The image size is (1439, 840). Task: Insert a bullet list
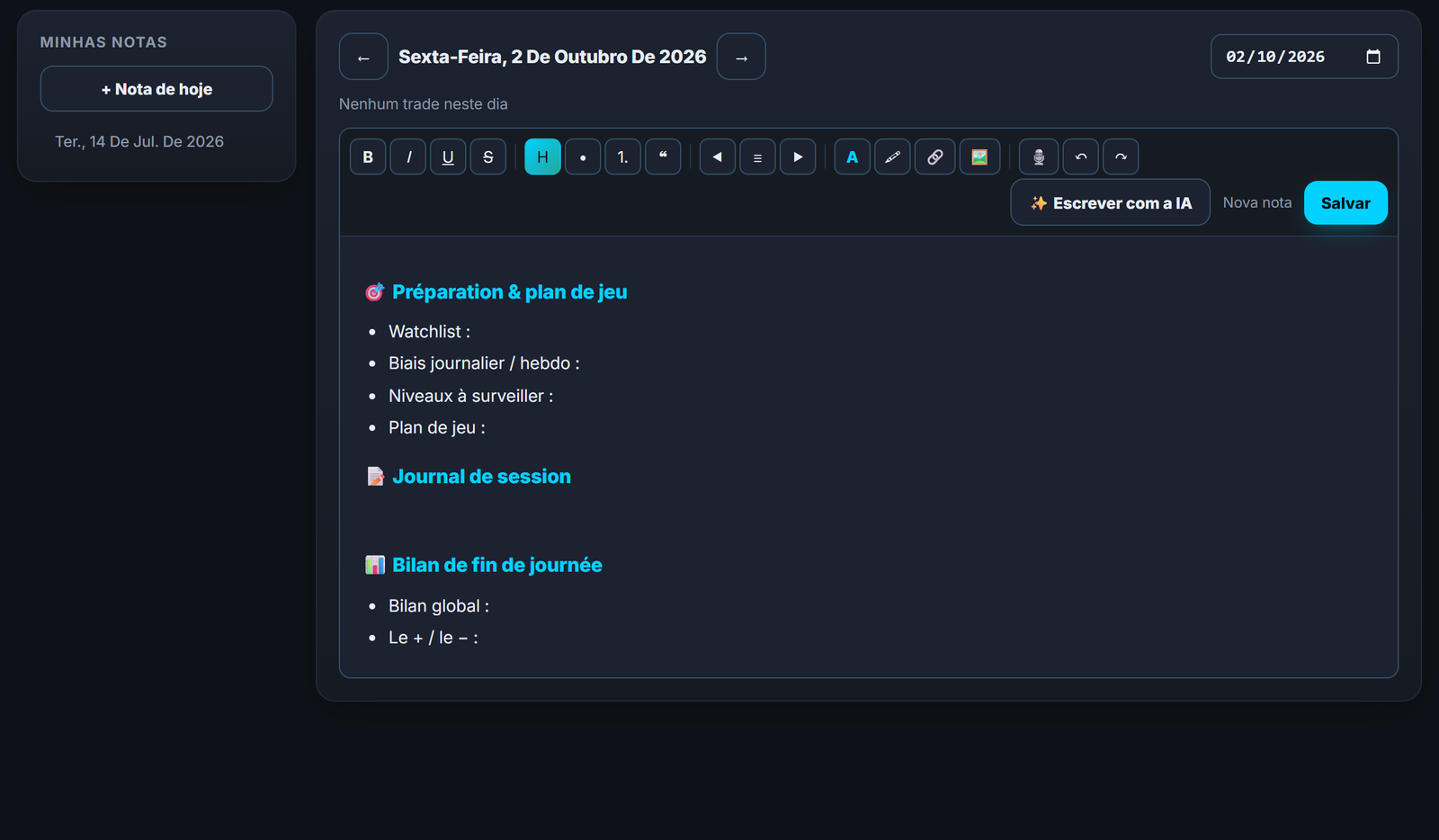(583, 156)
